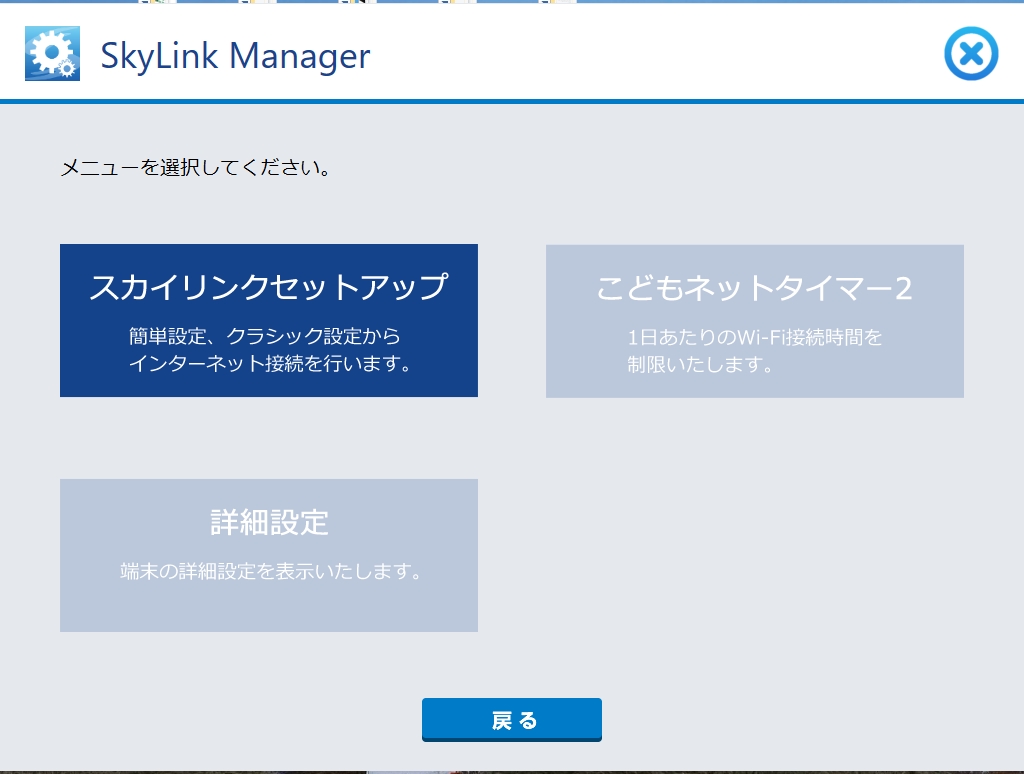Click the スカイリンクセットアップ heading text
The image size is (1024, 774).
tap(268, 287)
